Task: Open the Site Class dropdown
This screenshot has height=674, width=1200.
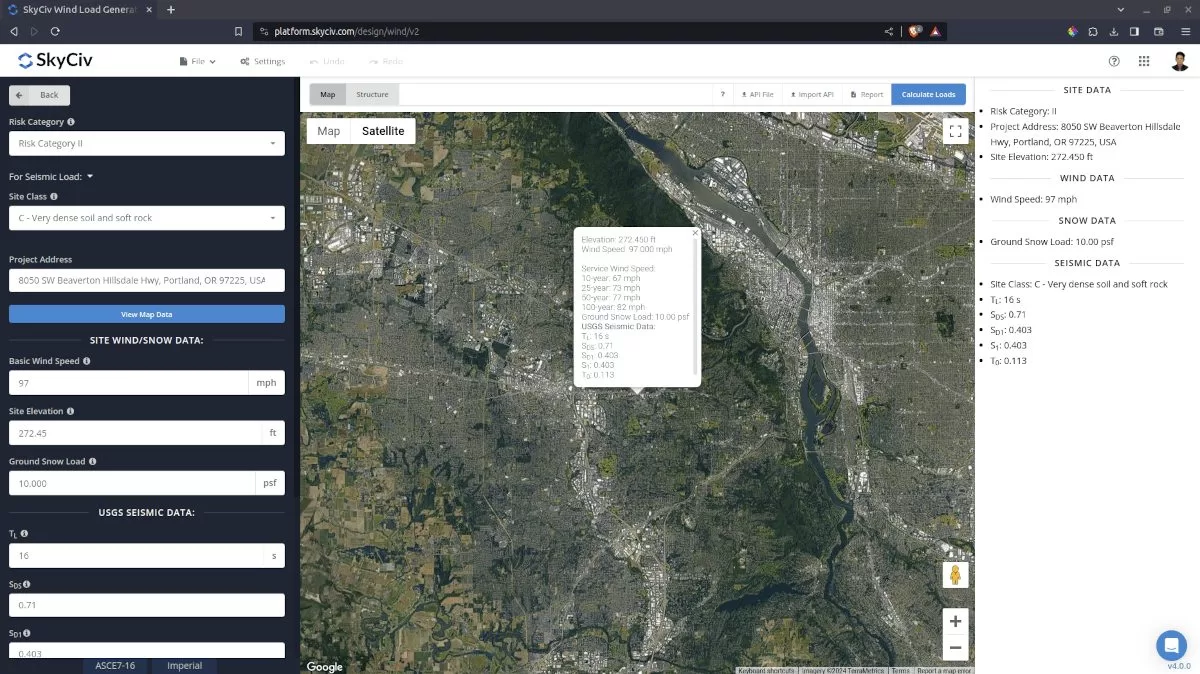Action: pos(146,218)
